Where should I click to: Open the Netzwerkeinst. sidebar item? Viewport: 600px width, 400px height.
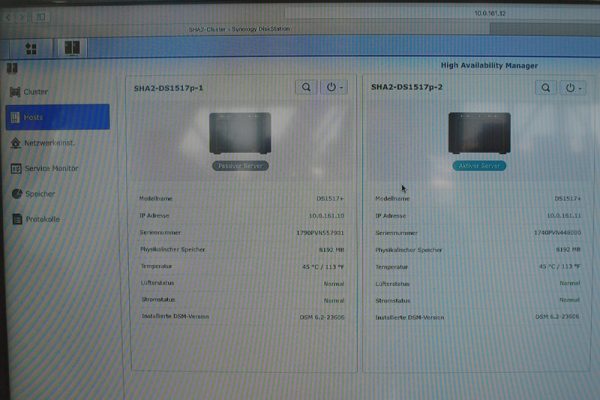click(x=57, y=143)
